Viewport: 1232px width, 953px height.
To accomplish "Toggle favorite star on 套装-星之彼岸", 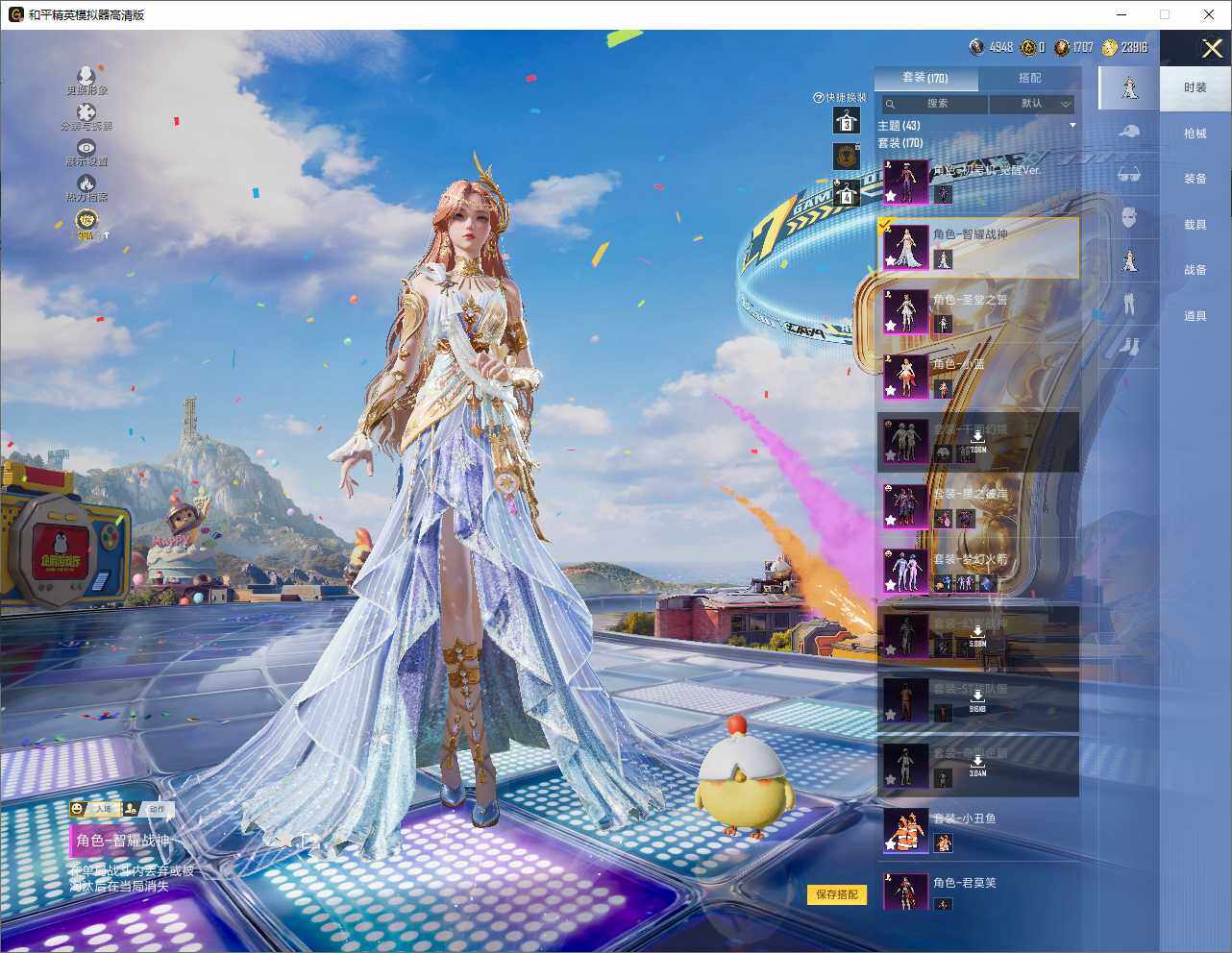I will coord(891,521).
